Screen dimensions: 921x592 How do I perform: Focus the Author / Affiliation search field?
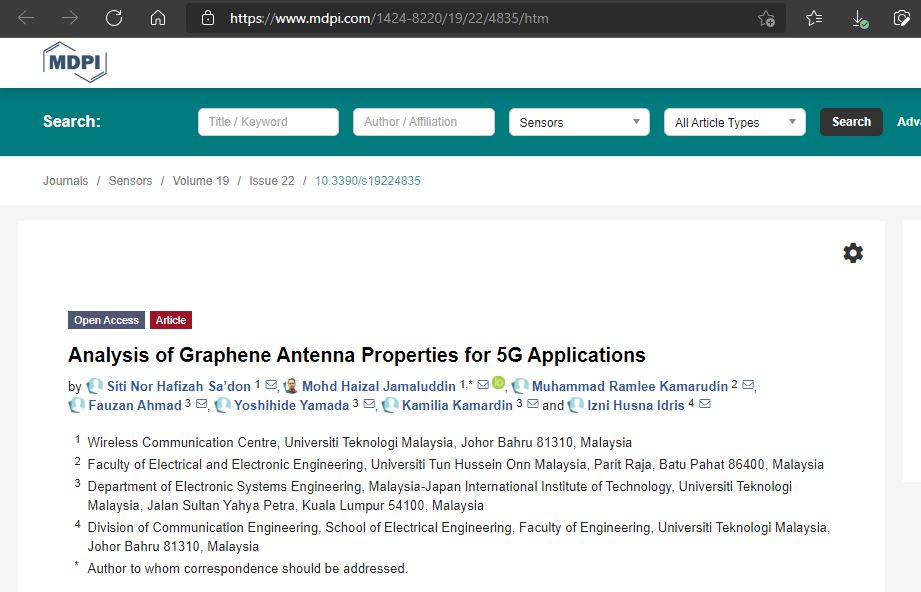423,122
